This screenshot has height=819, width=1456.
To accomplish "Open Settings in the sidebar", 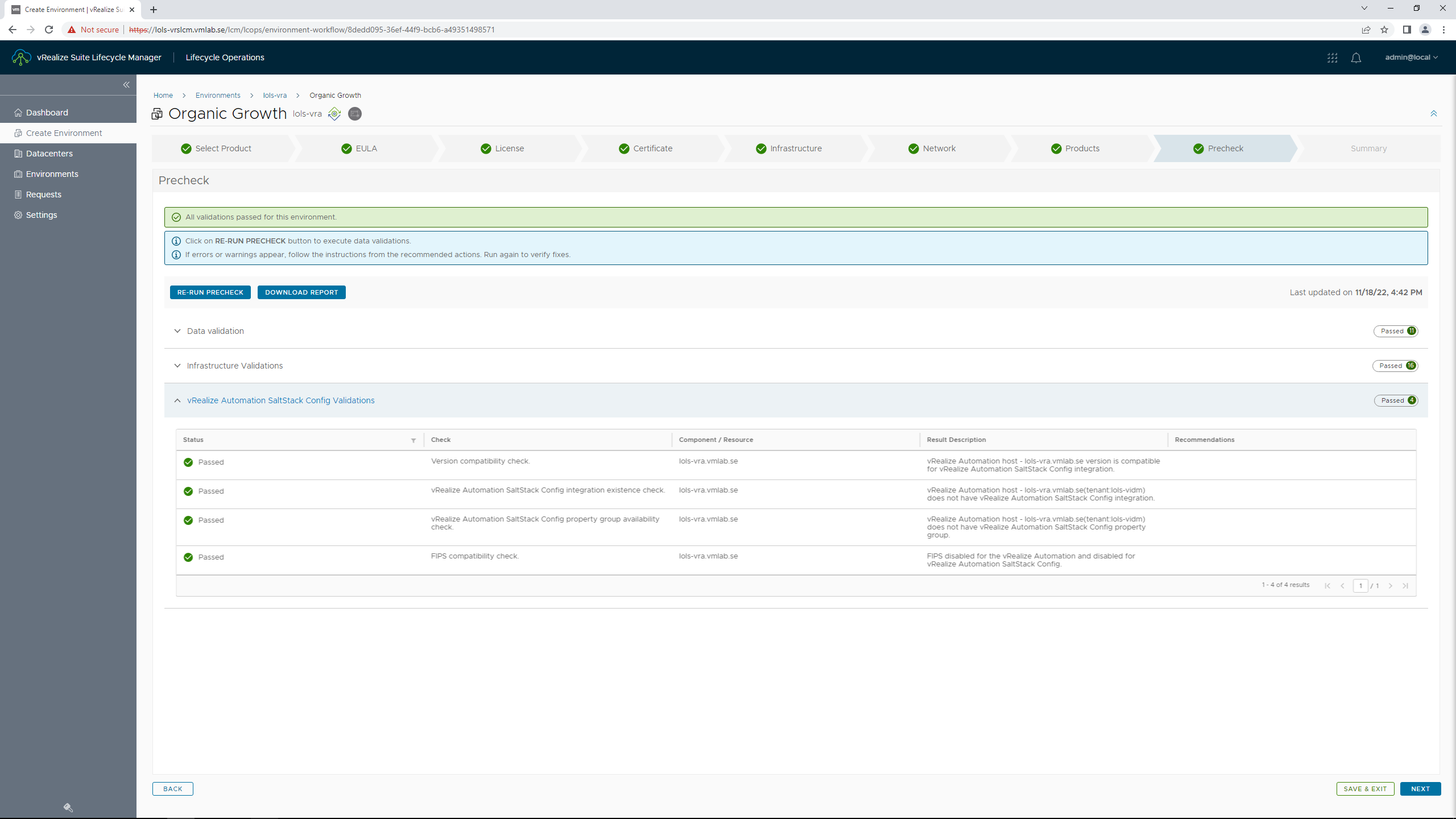I will pos(68,215).
